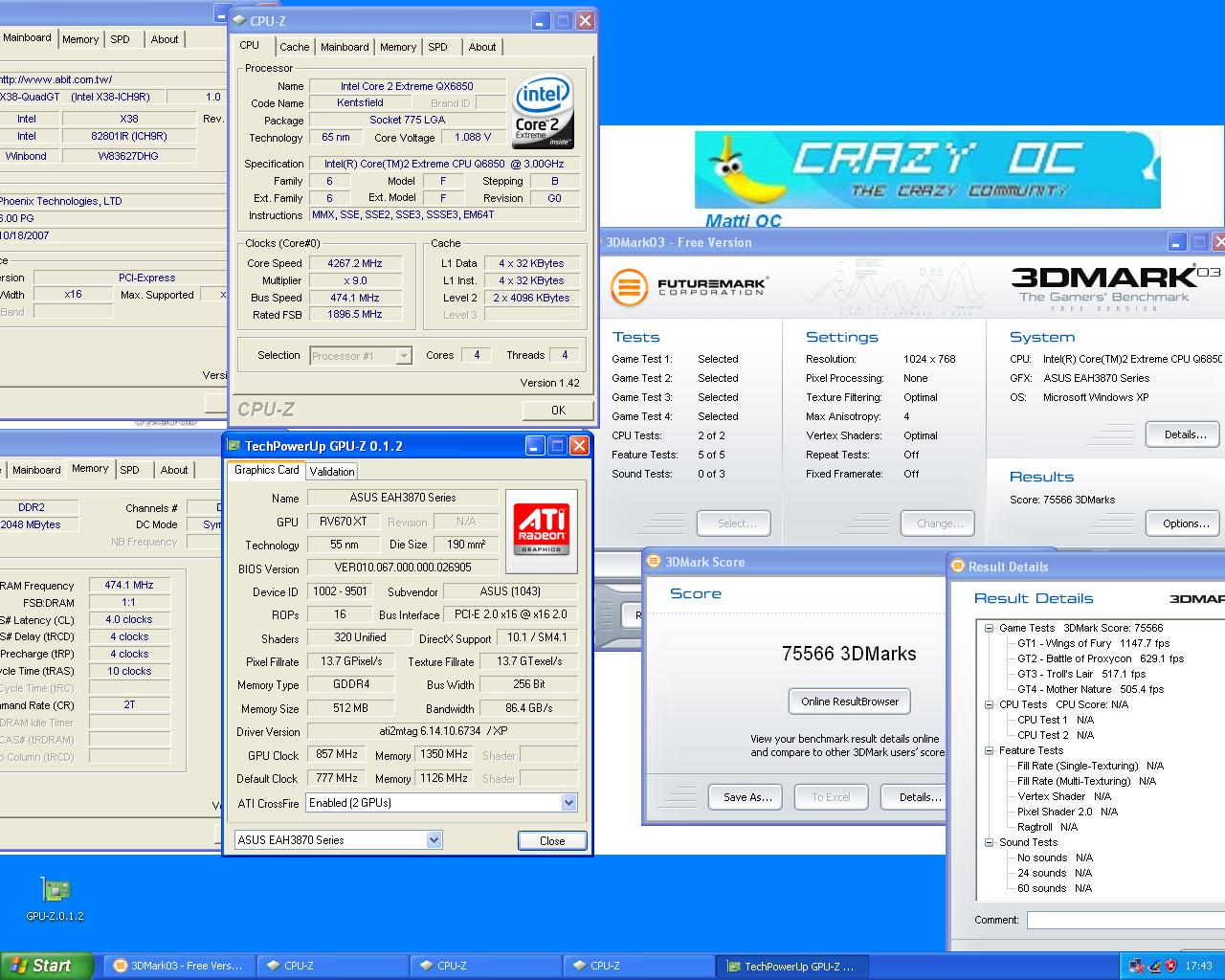Image resolution: width=1225 pixels, height=980 pixels.
Task: Click the CPU-Z title bar icon
Action: click(x=238, y=20)
